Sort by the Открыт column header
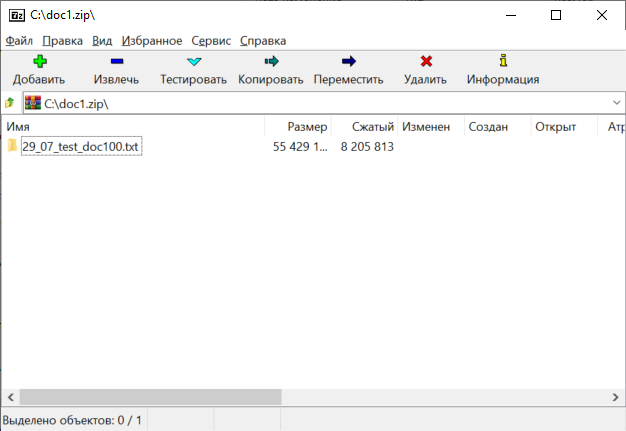Screen dimensions: 626x431 [564, 127]
